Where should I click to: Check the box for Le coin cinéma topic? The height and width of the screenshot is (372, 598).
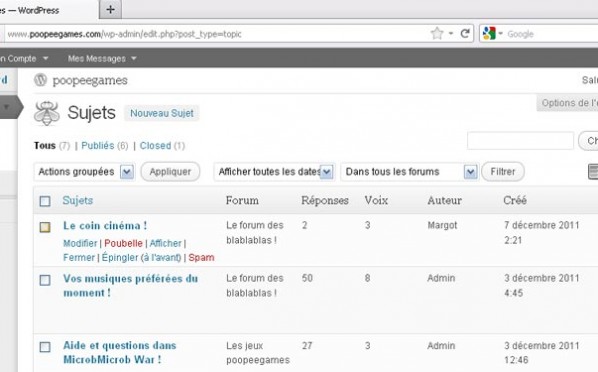45,227
